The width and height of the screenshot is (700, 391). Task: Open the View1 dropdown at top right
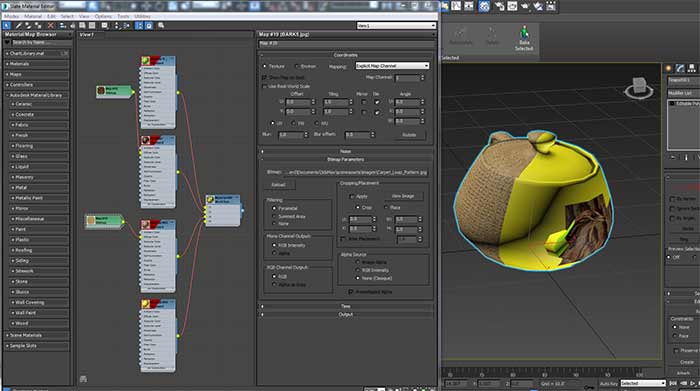pyautogui.click(x=396, y=25)
